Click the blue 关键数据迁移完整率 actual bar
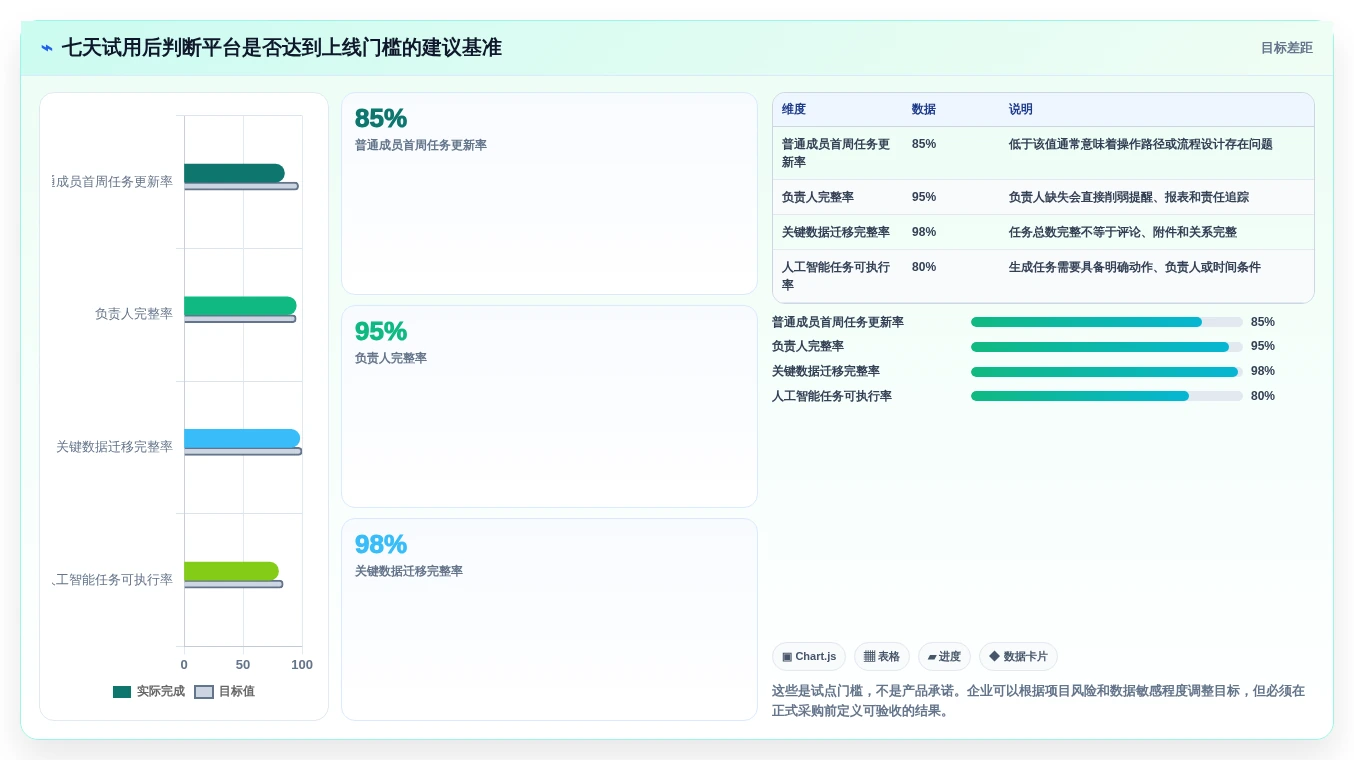This screenshot has width=1354, height=760. coord(242,439)
